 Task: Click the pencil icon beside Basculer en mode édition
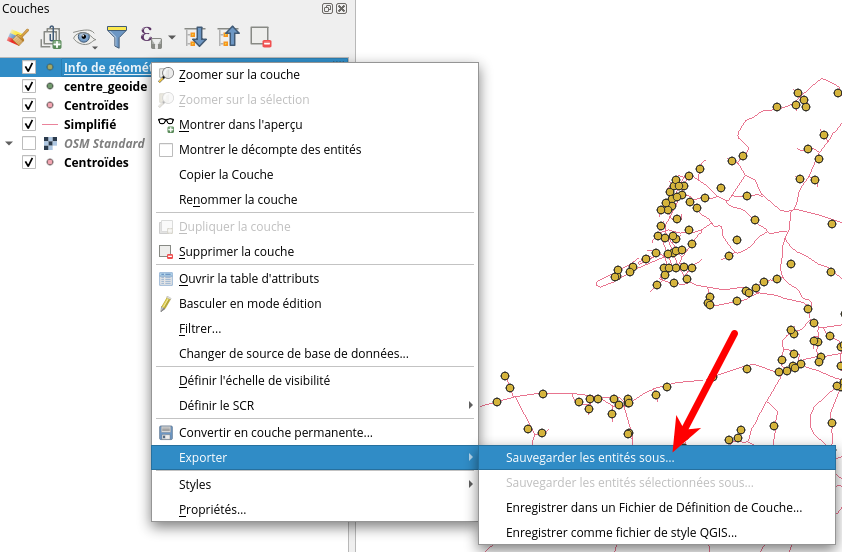(166, 304)
